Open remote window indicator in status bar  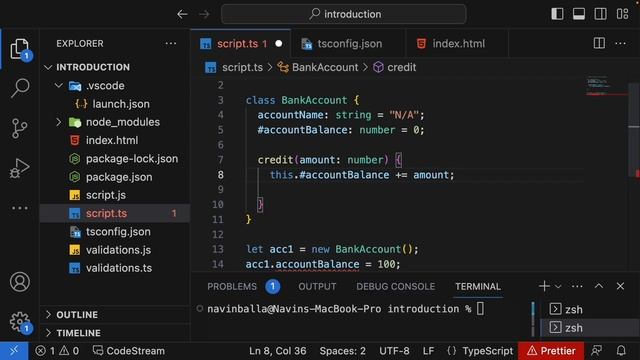pos(14,351)
